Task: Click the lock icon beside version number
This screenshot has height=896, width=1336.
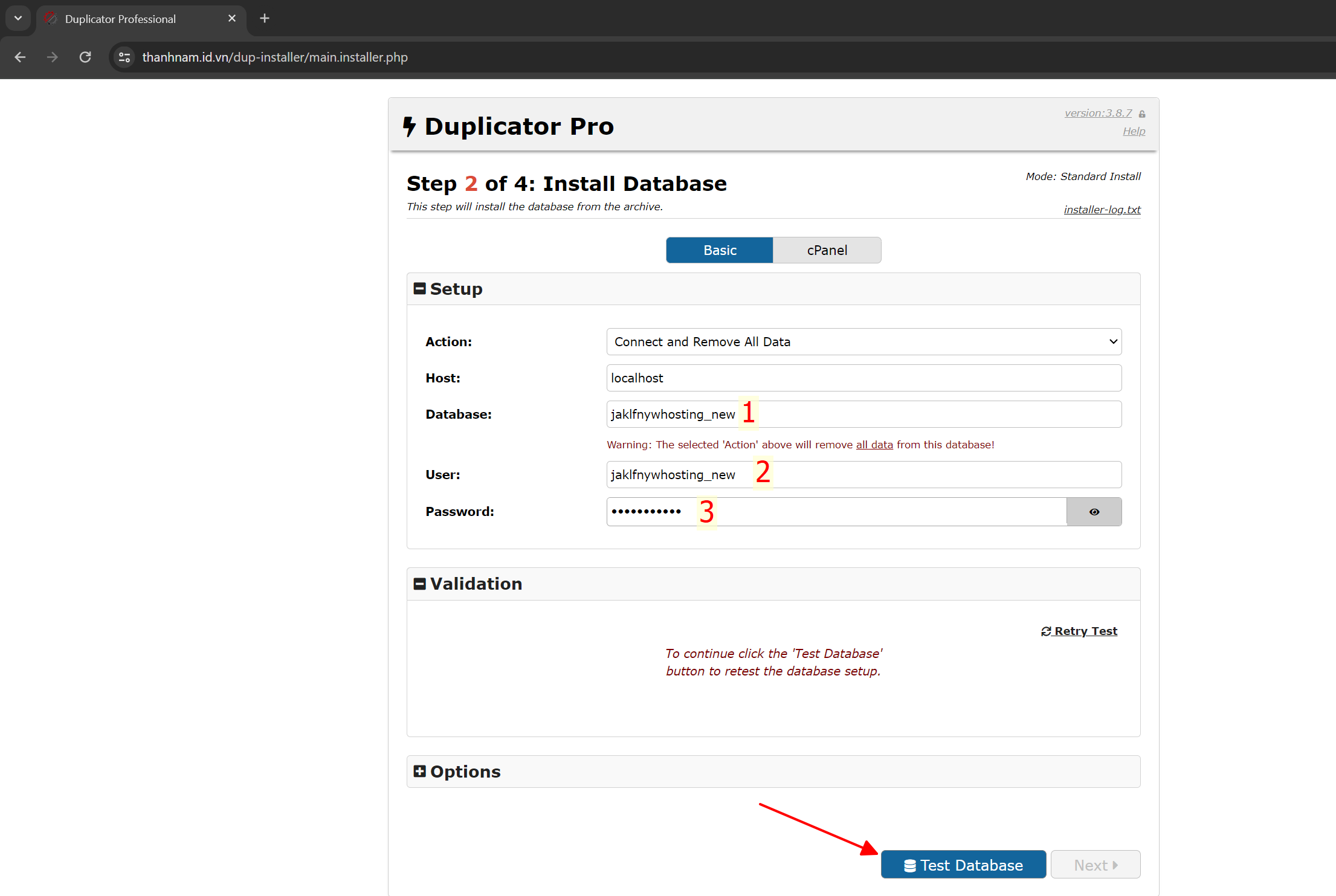Action: tap(1142, 114)
